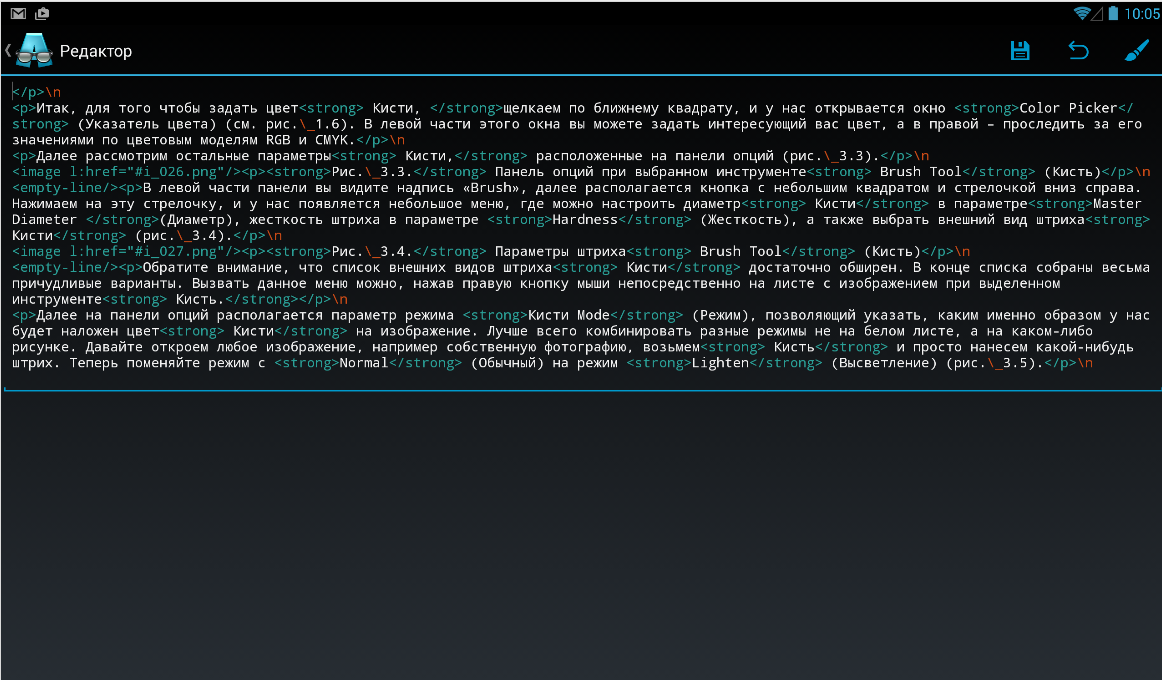Click the text Кисти Mode

(568, 316)
